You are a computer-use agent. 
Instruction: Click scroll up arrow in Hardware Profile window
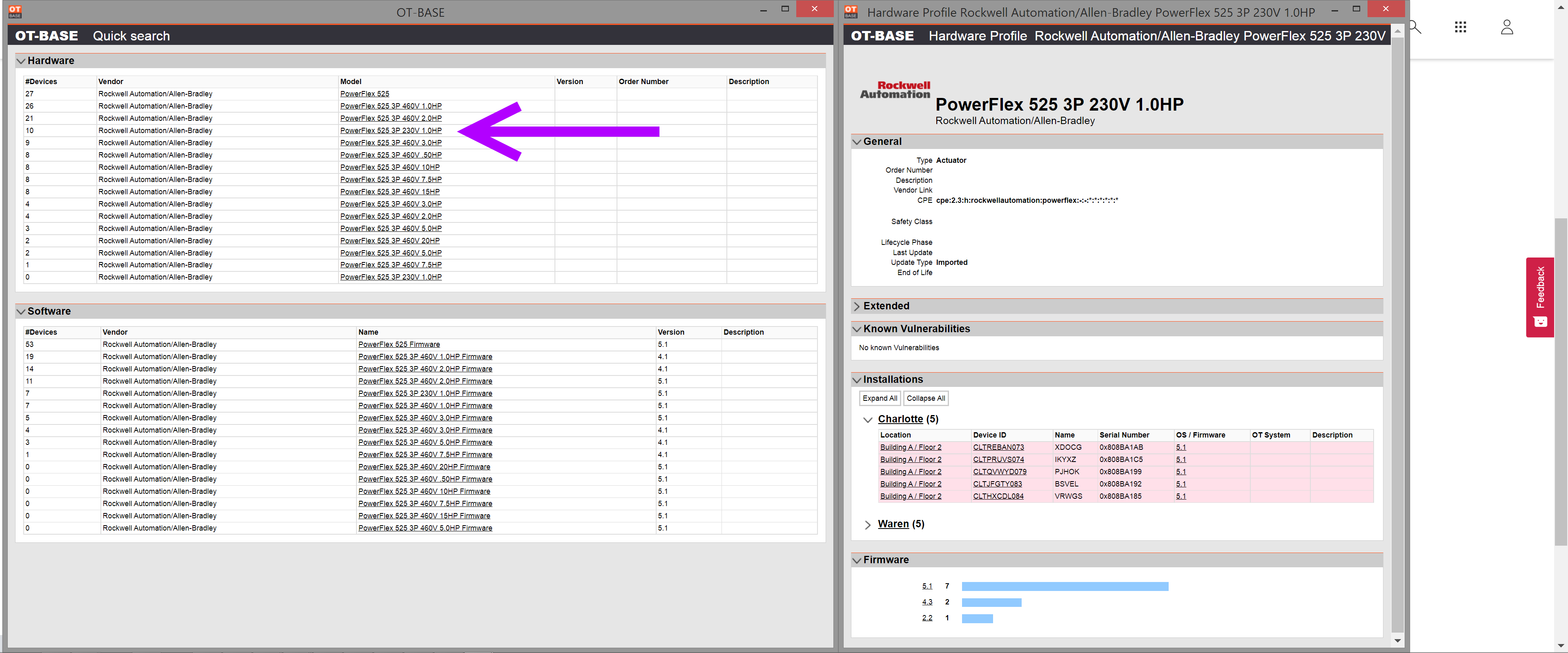click(1397, 31)
